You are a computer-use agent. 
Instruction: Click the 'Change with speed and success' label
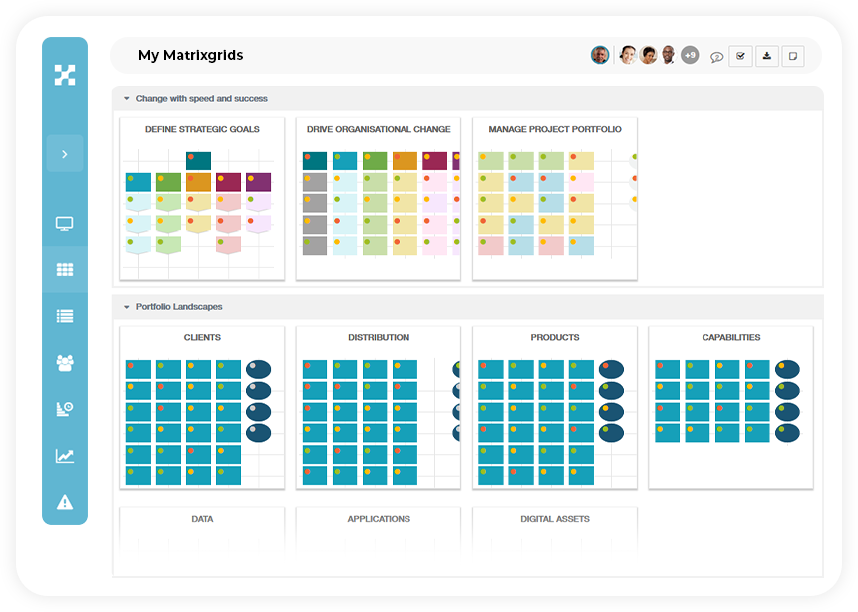coord(201,99)
